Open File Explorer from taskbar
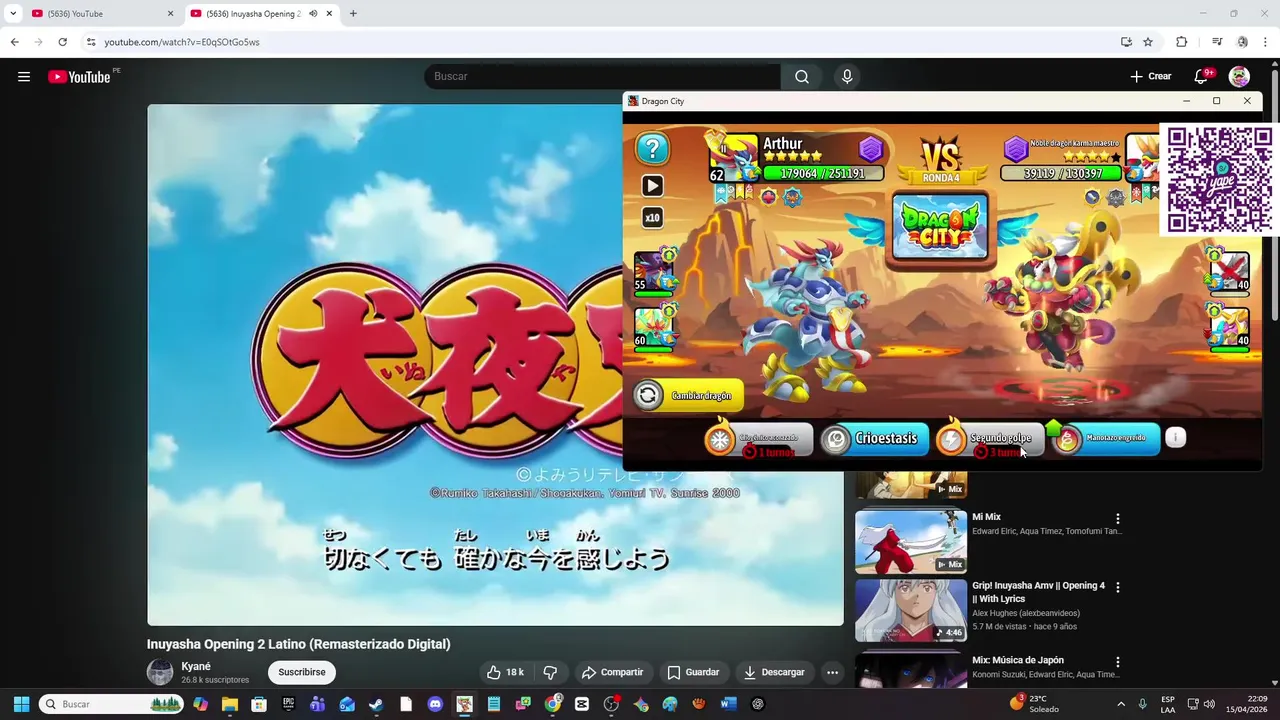The width and height of the screenshot is (1280, 720). tap(230, 704)
